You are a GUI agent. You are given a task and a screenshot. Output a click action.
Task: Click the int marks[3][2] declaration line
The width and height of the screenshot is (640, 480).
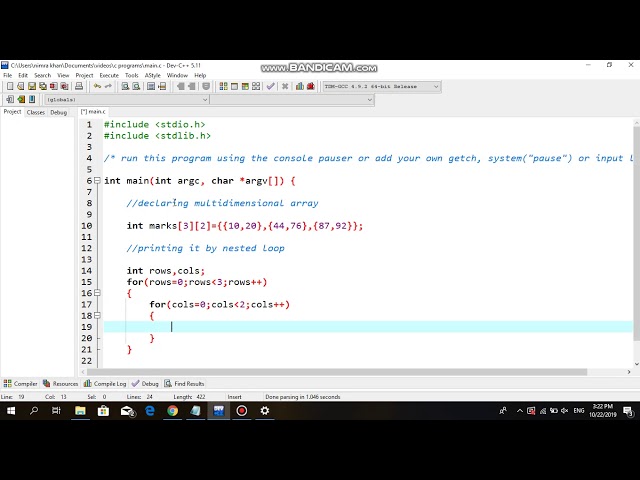tap(244, 226)
